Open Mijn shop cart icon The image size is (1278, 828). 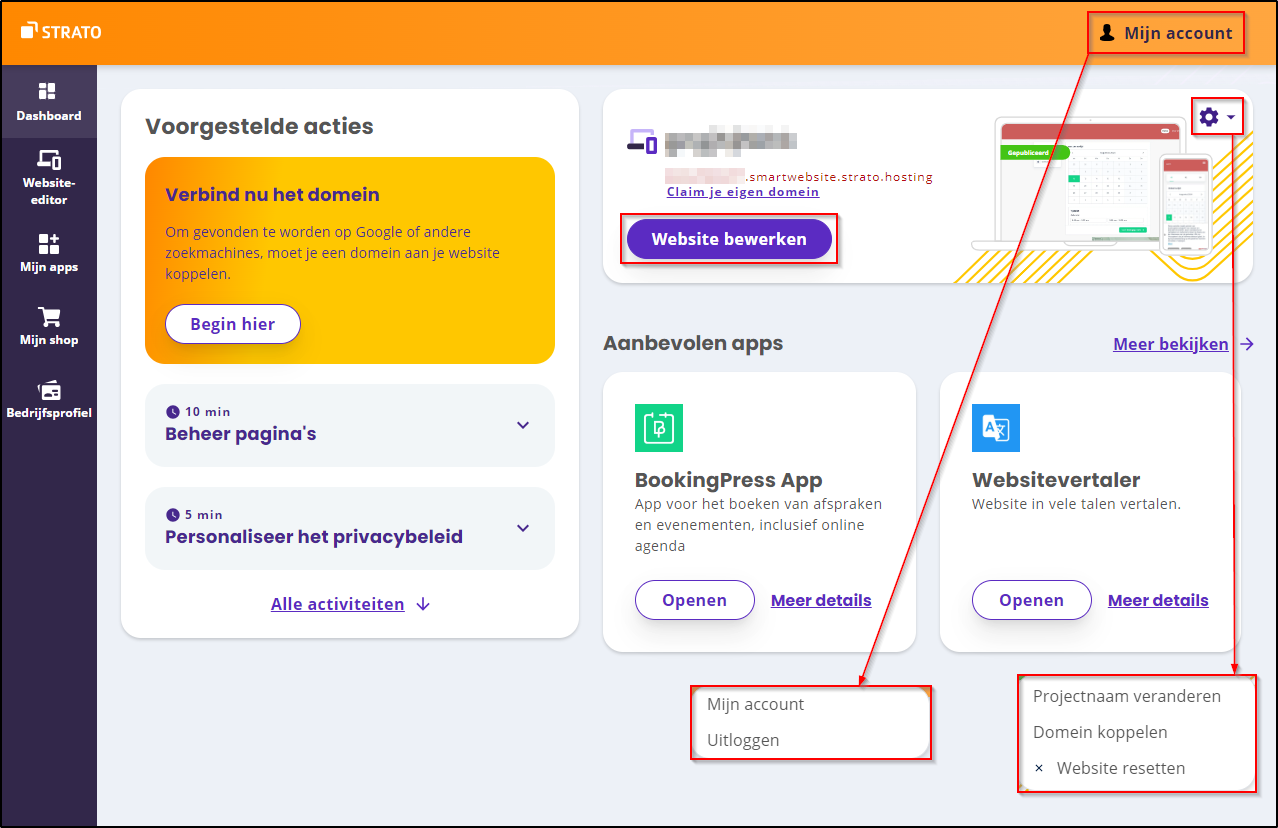click(x=48, y=317)
